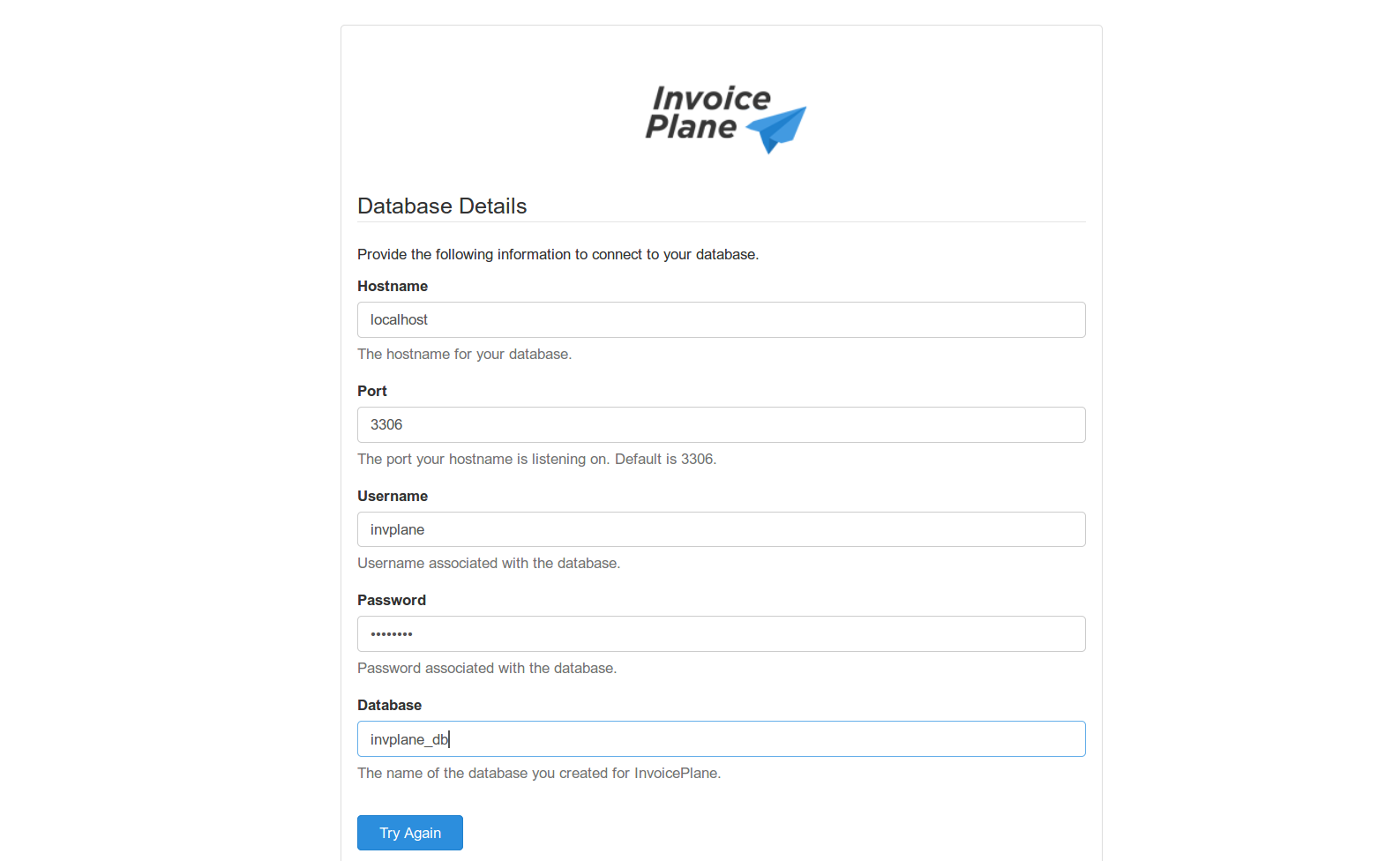Click the hostname help text below field

(464, 355)
